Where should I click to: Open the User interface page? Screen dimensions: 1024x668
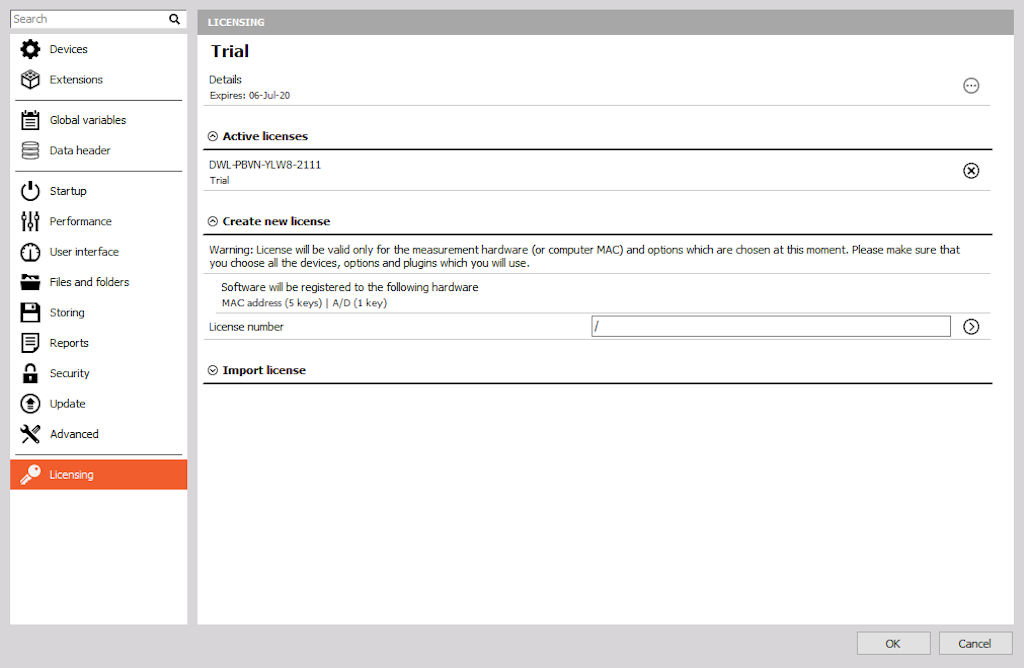tap(84, 251)
